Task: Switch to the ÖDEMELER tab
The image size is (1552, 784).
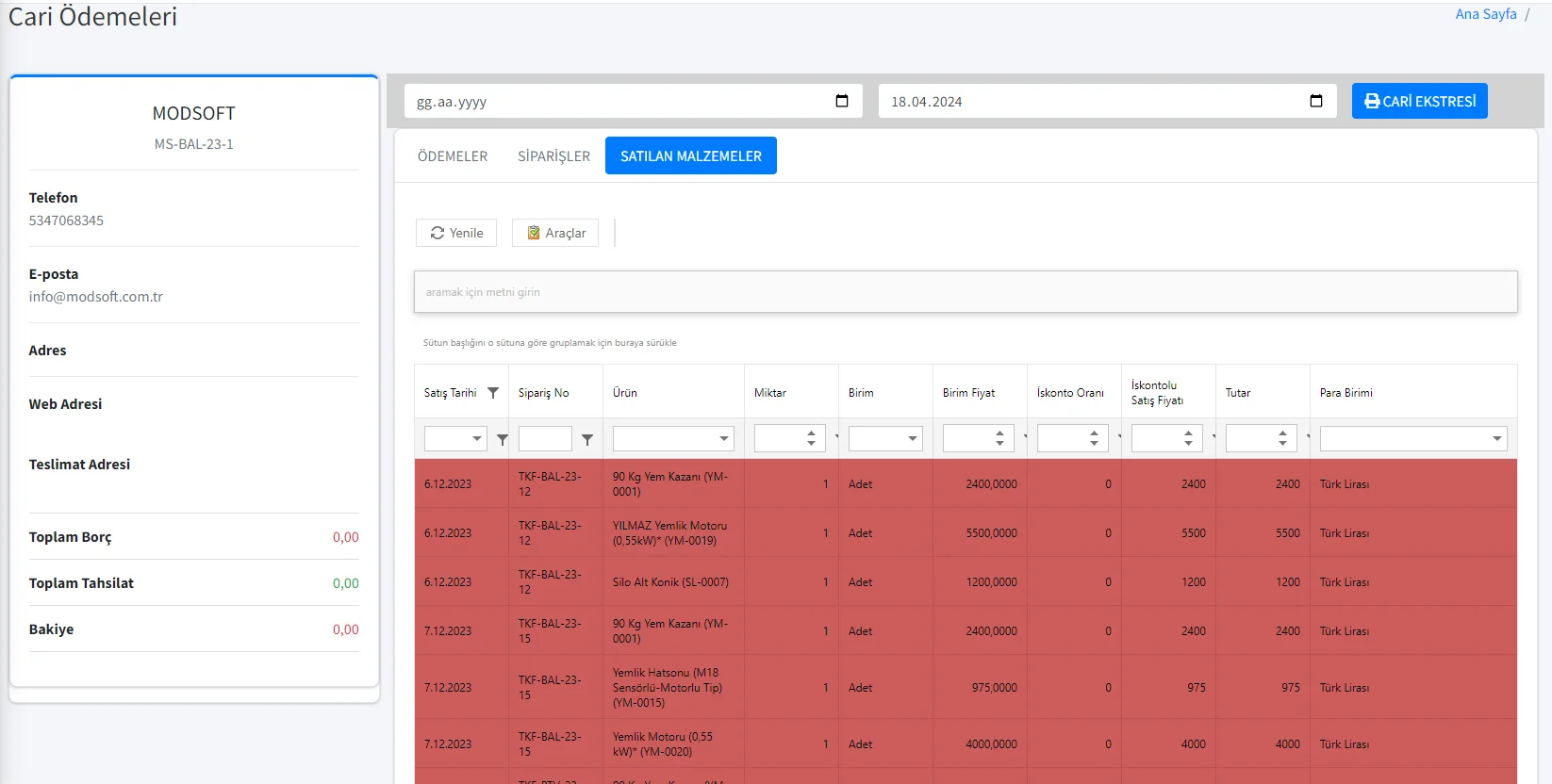Action: [453, 156]
